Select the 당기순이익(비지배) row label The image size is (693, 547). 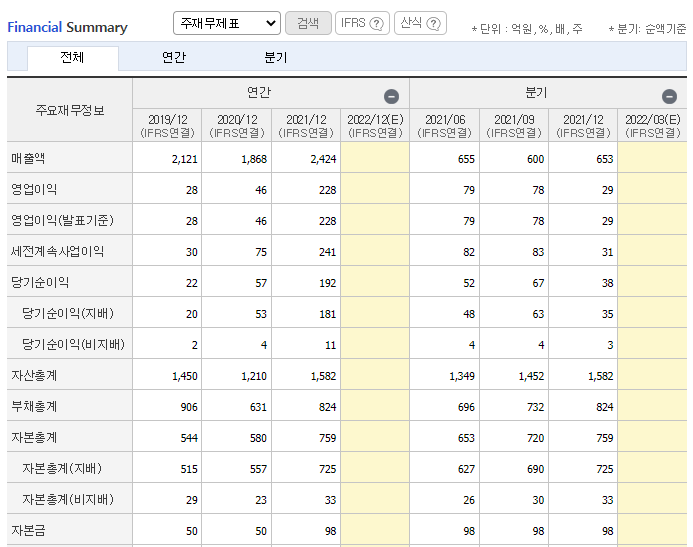pos(73,344)
